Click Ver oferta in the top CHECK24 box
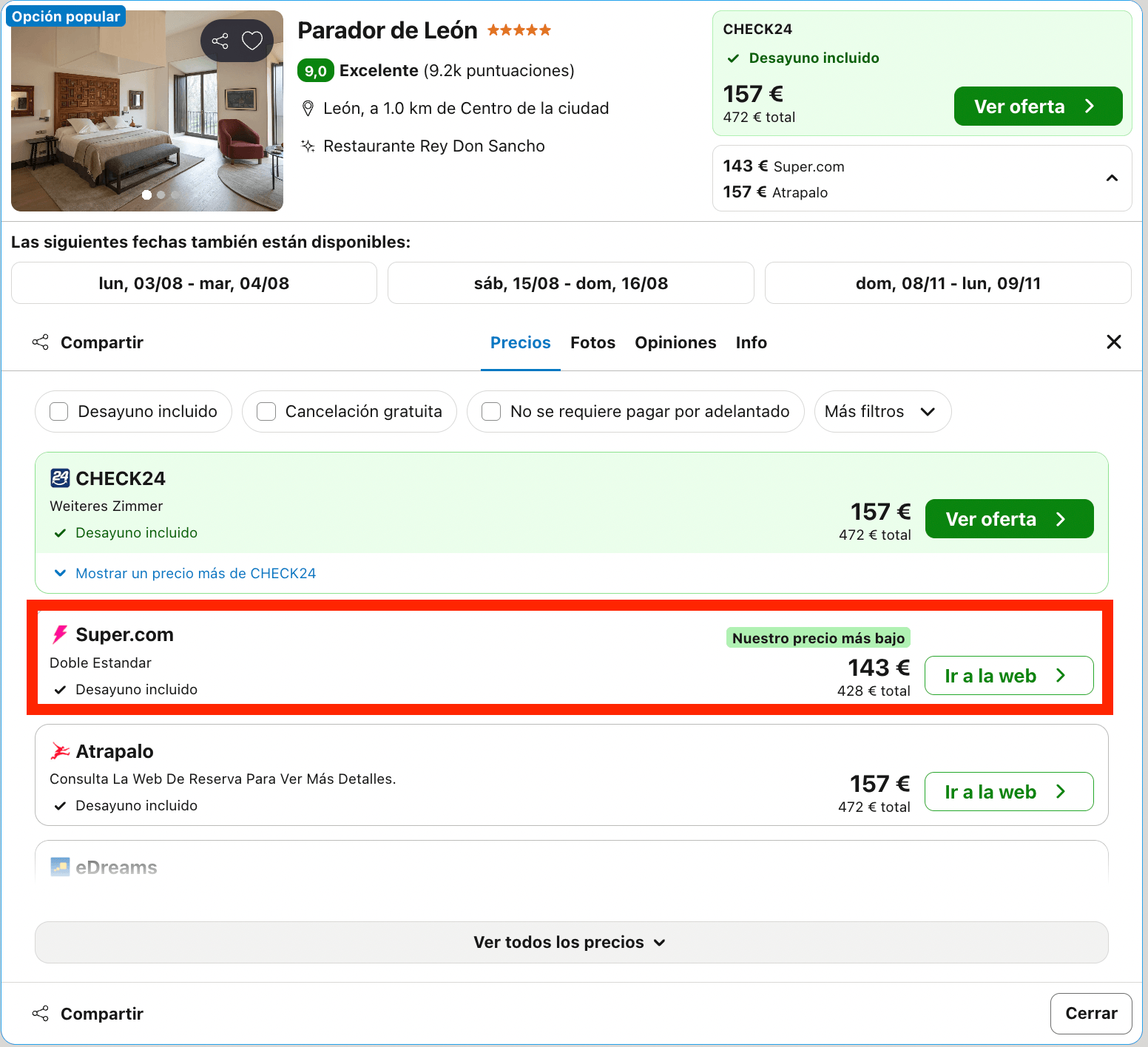The height and width of the screenshot is (1047, 1148). pos(1038,106)
